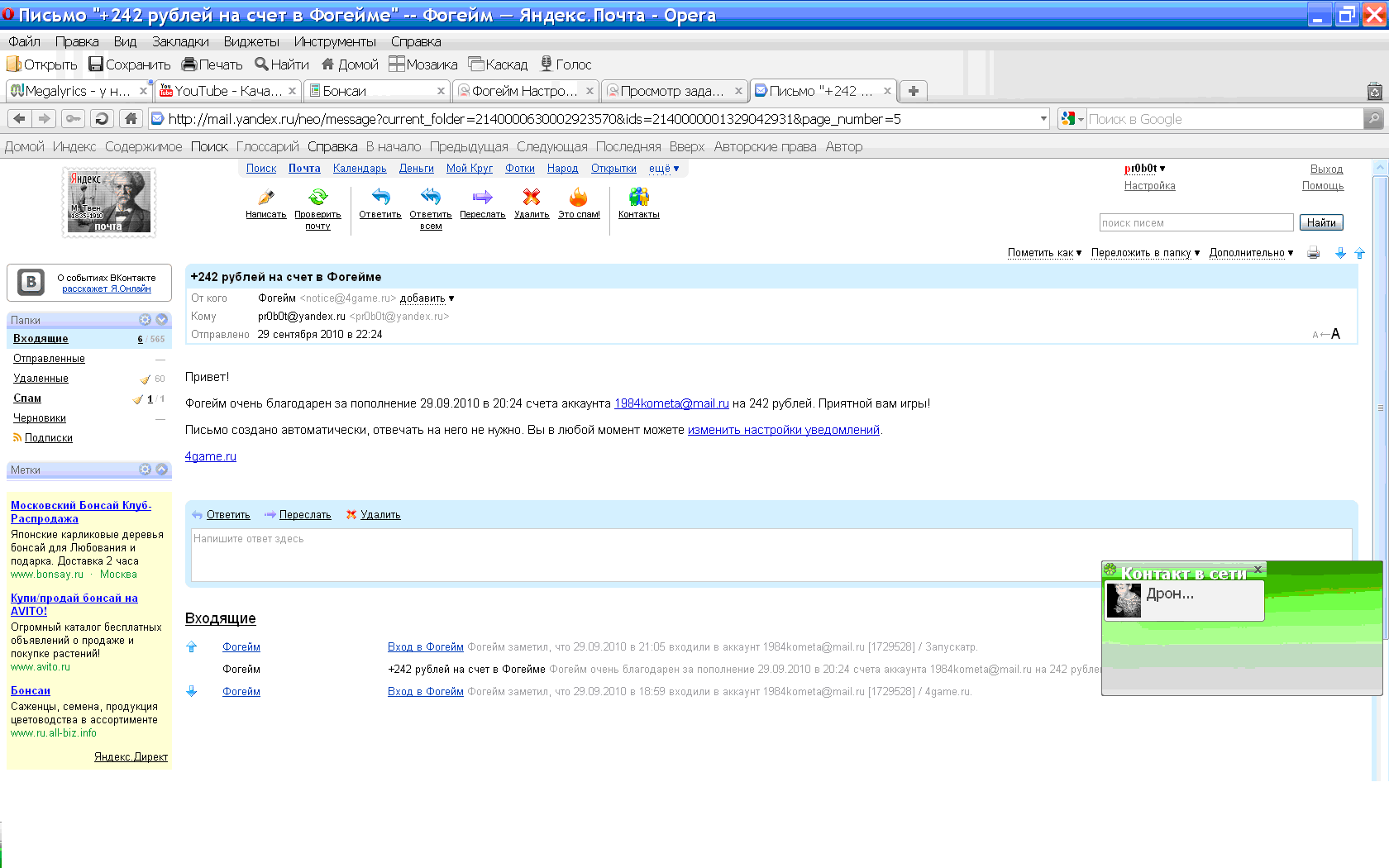1389x868 pixels.
Task: Print the message using the printer icon
Action: pos(1314,253)
